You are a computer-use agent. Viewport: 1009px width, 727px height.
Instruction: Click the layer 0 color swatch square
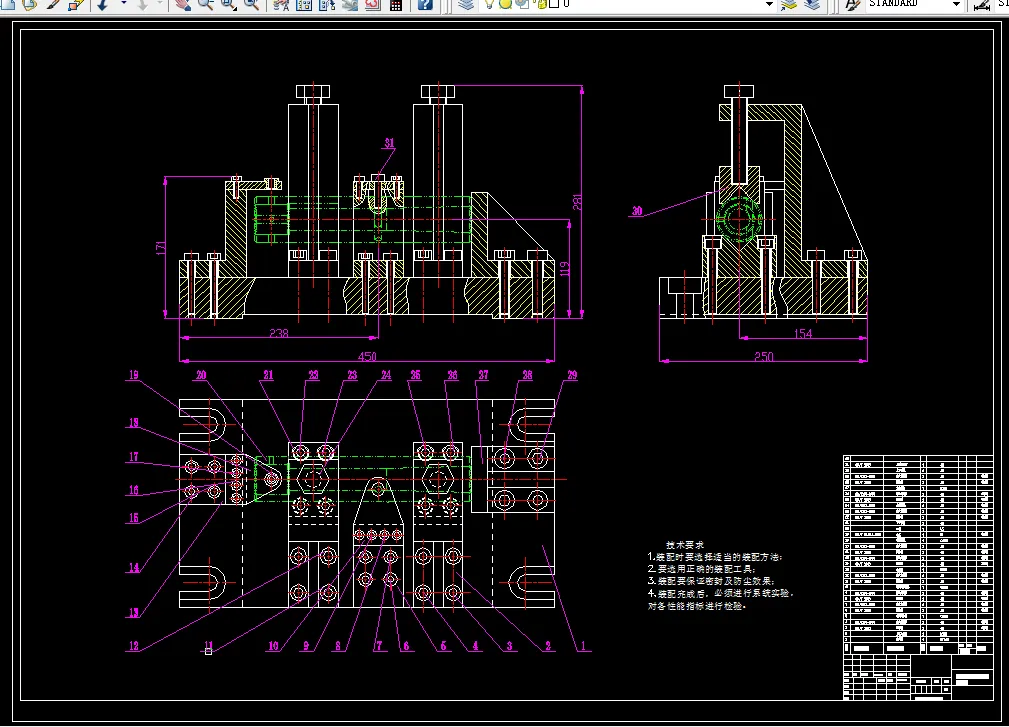click(x=553, y=4)
